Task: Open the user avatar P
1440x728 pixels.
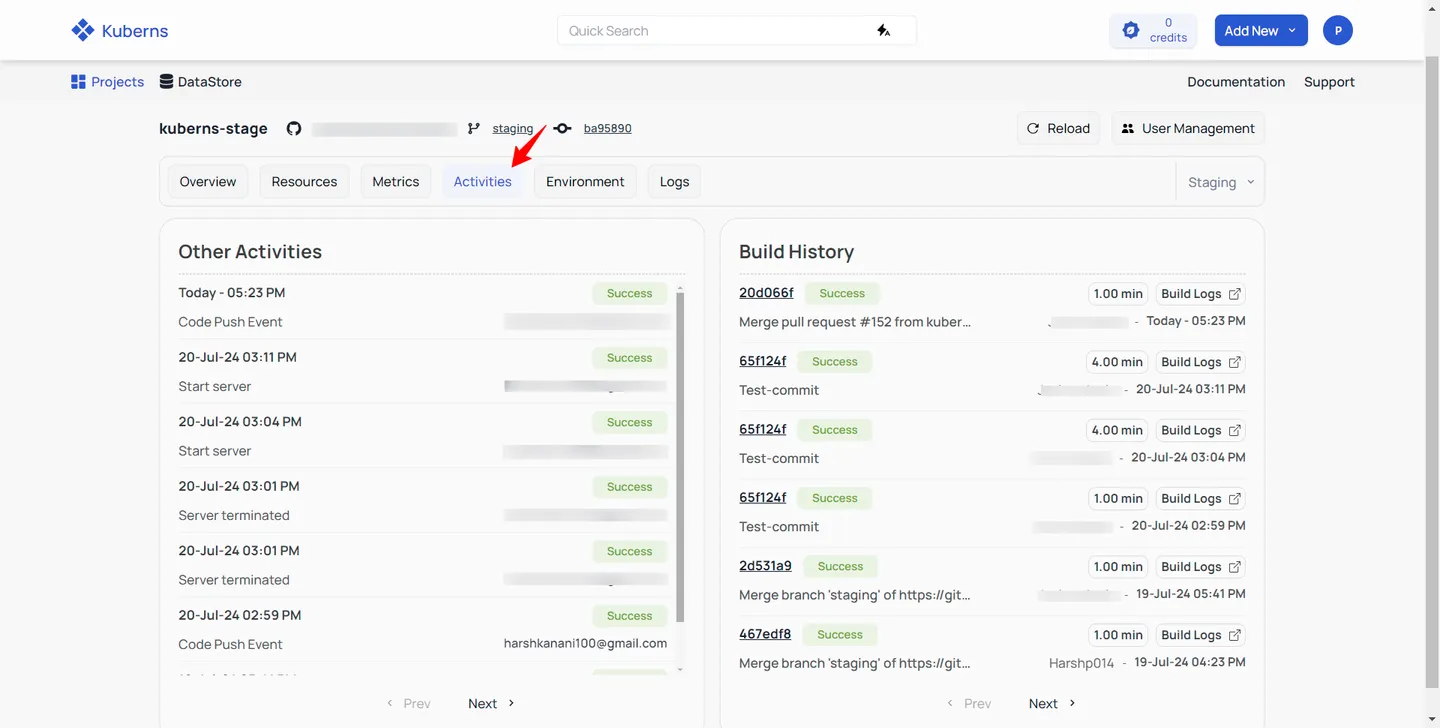Action: (x=1337, y=30)
